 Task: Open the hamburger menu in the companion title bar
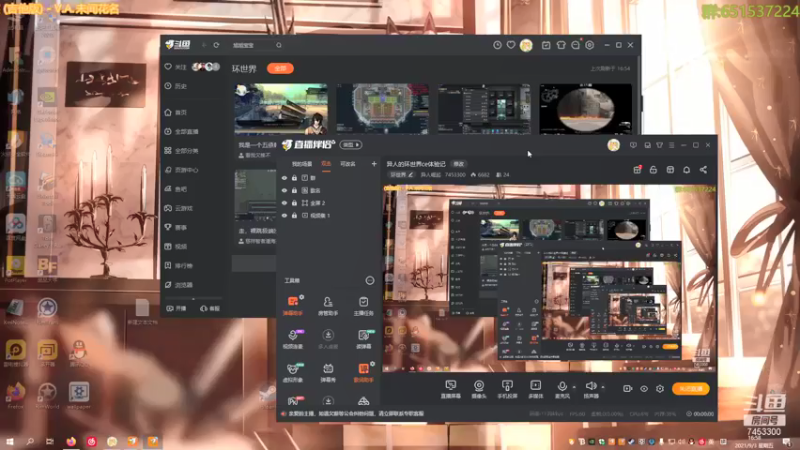[671, 145]
